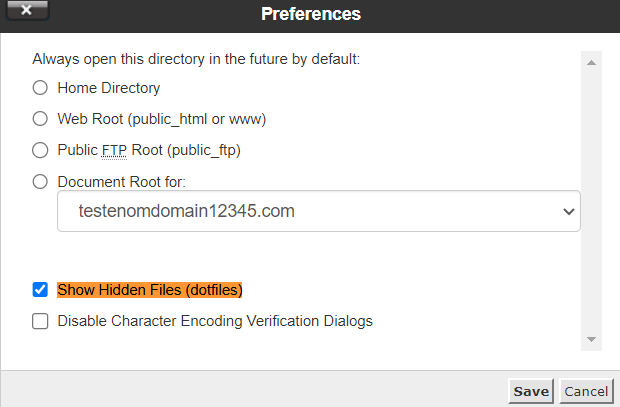The image size is (620, 407).
Task: Enable Disable Character Encoding Verification Dialogs checkbox
Action: pos(40,322)
